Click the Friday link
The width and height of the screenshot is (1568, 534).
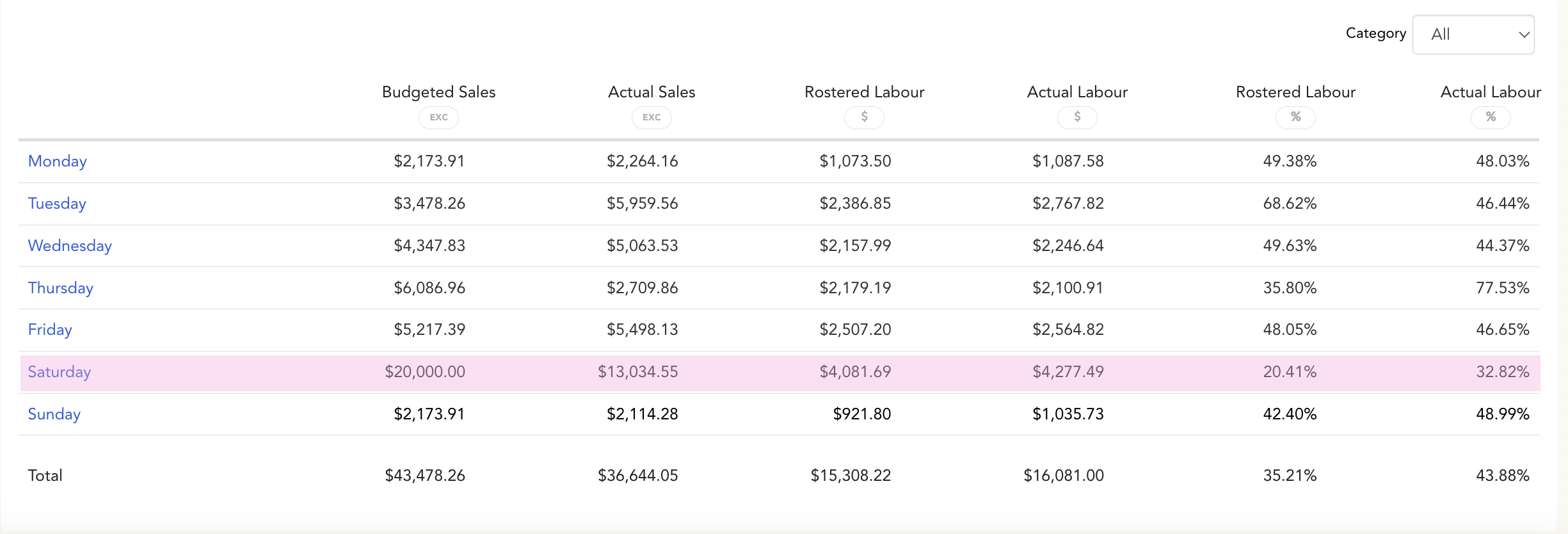click(x=50, y=330)
